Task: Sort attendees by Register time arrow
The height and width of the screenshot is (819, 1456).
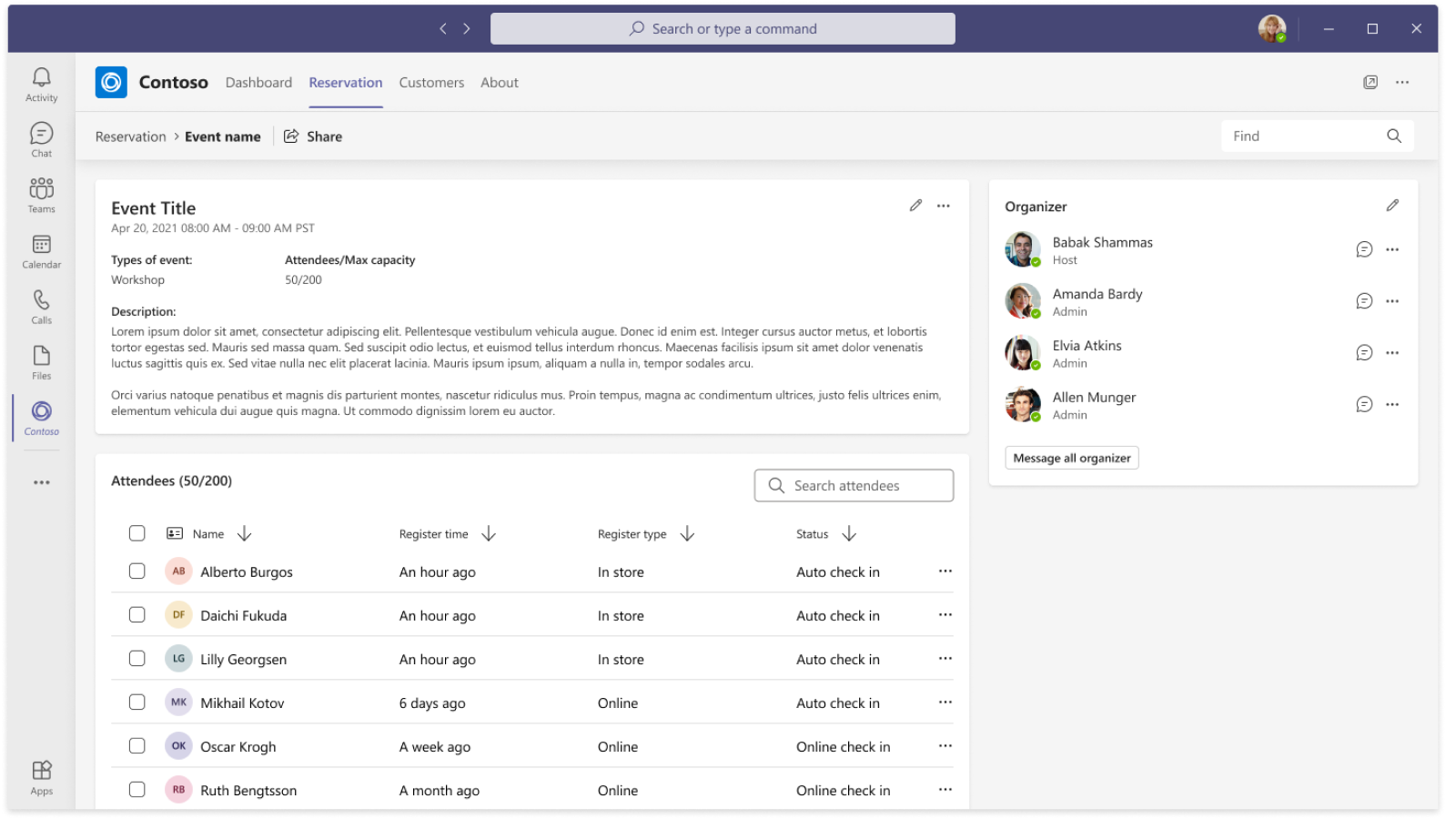Action: [489, 534]
